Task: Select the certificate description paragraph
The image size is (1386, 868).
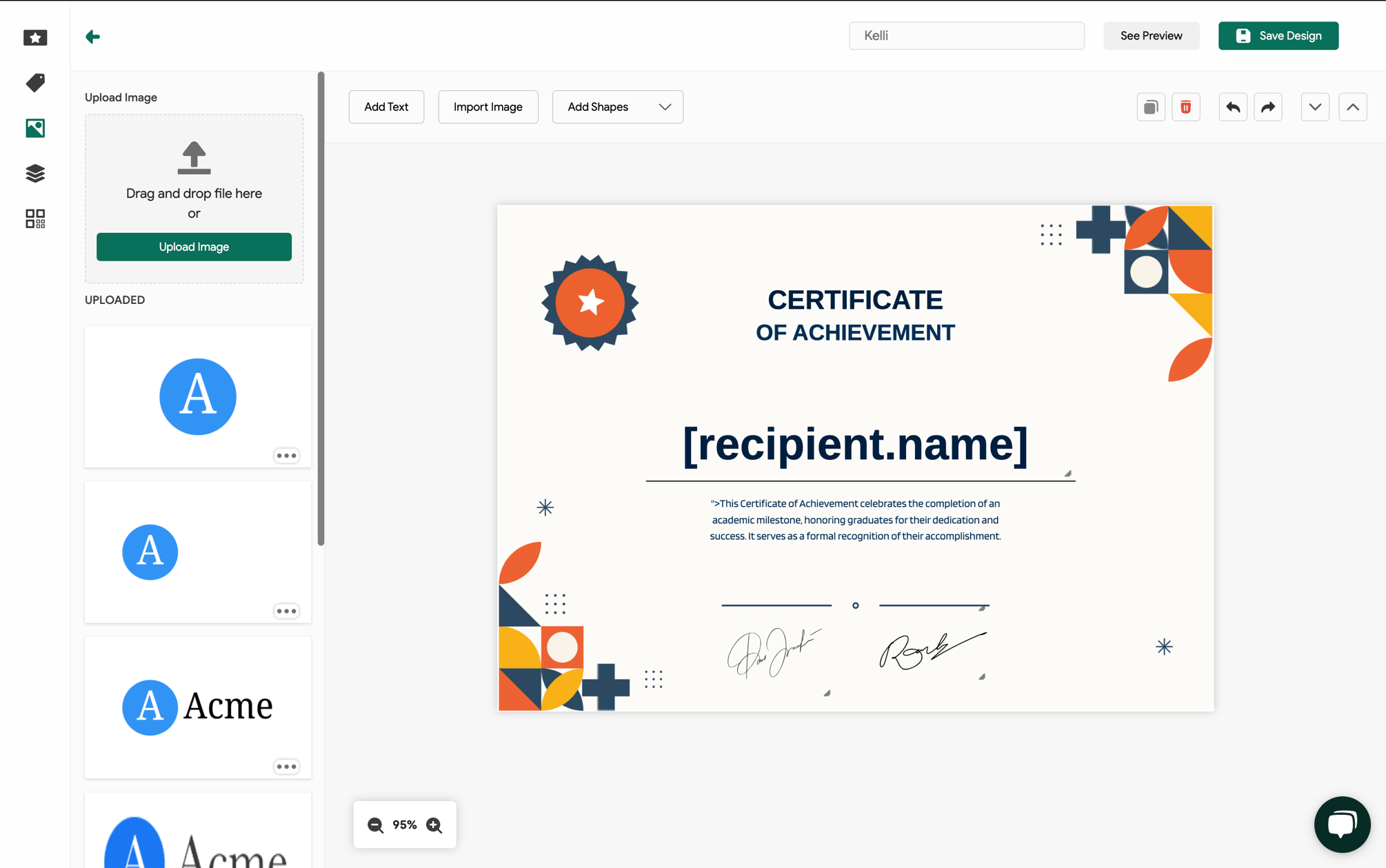Action: tap(855, 520)
